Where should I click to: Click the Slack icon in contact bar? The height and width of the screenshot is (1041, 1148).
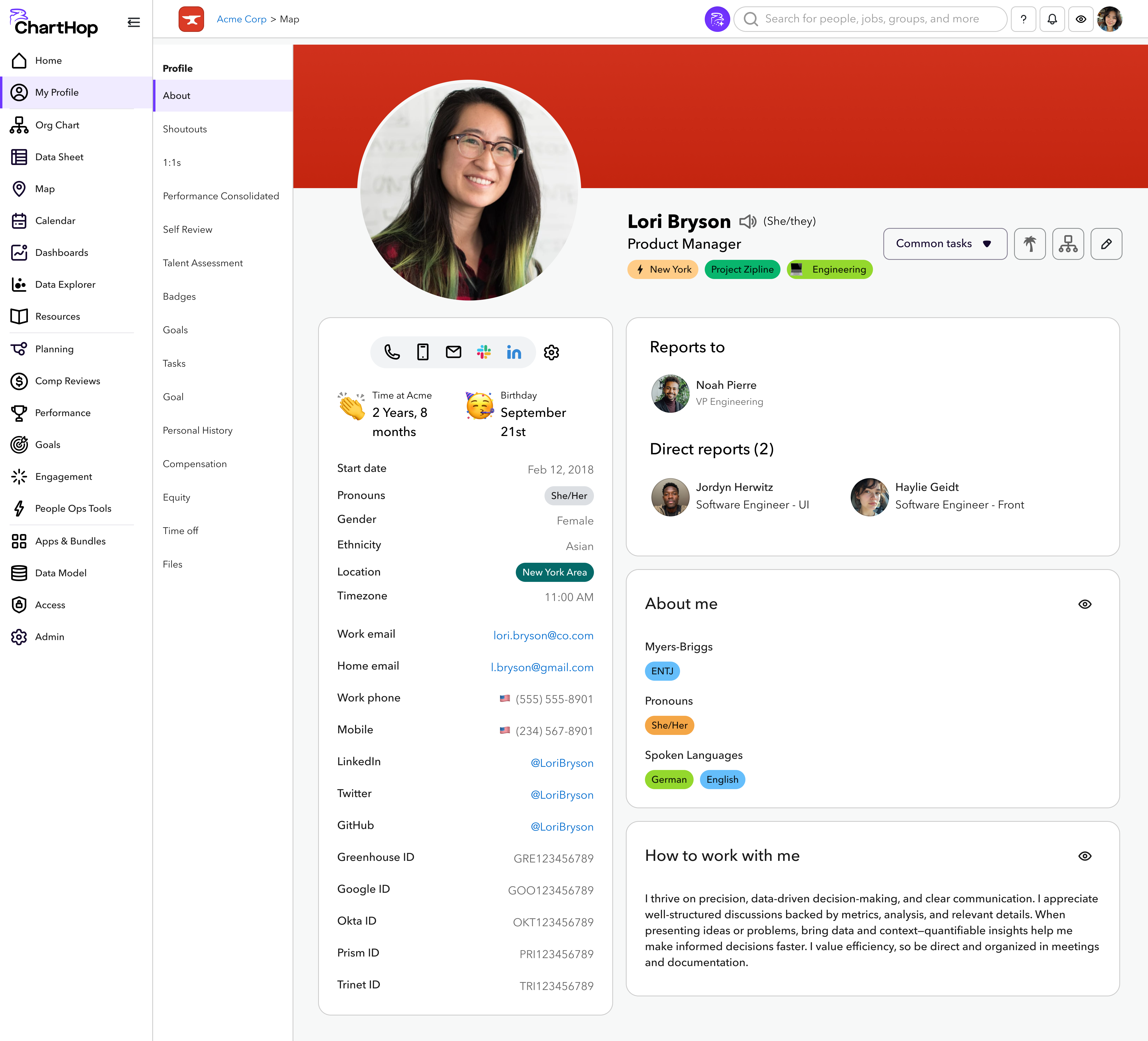pos(484,353)
